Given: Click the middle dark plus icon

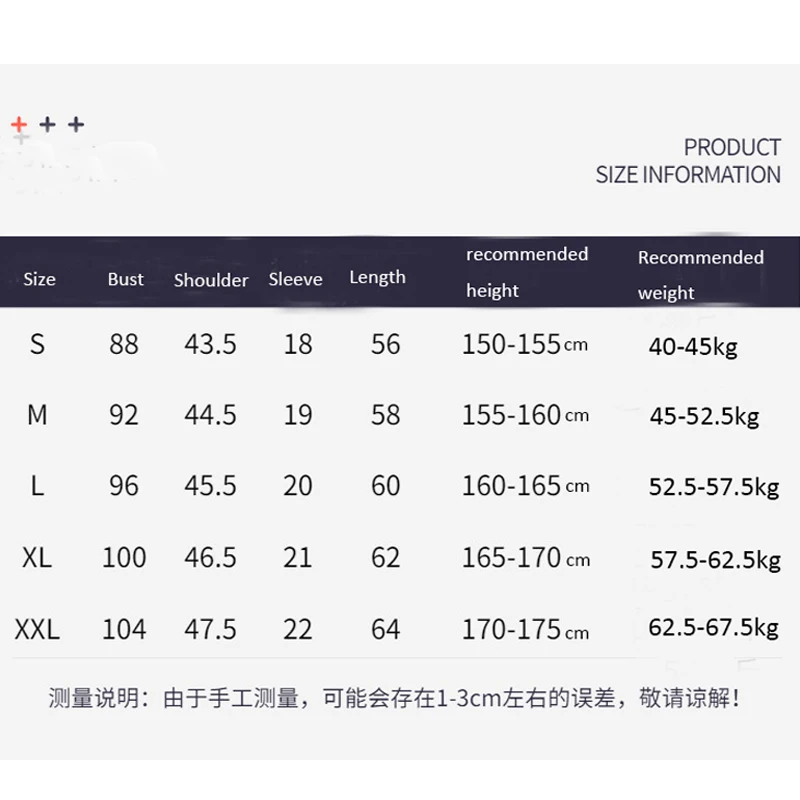Looking at the screenshot, I should (x=47, y=125).
